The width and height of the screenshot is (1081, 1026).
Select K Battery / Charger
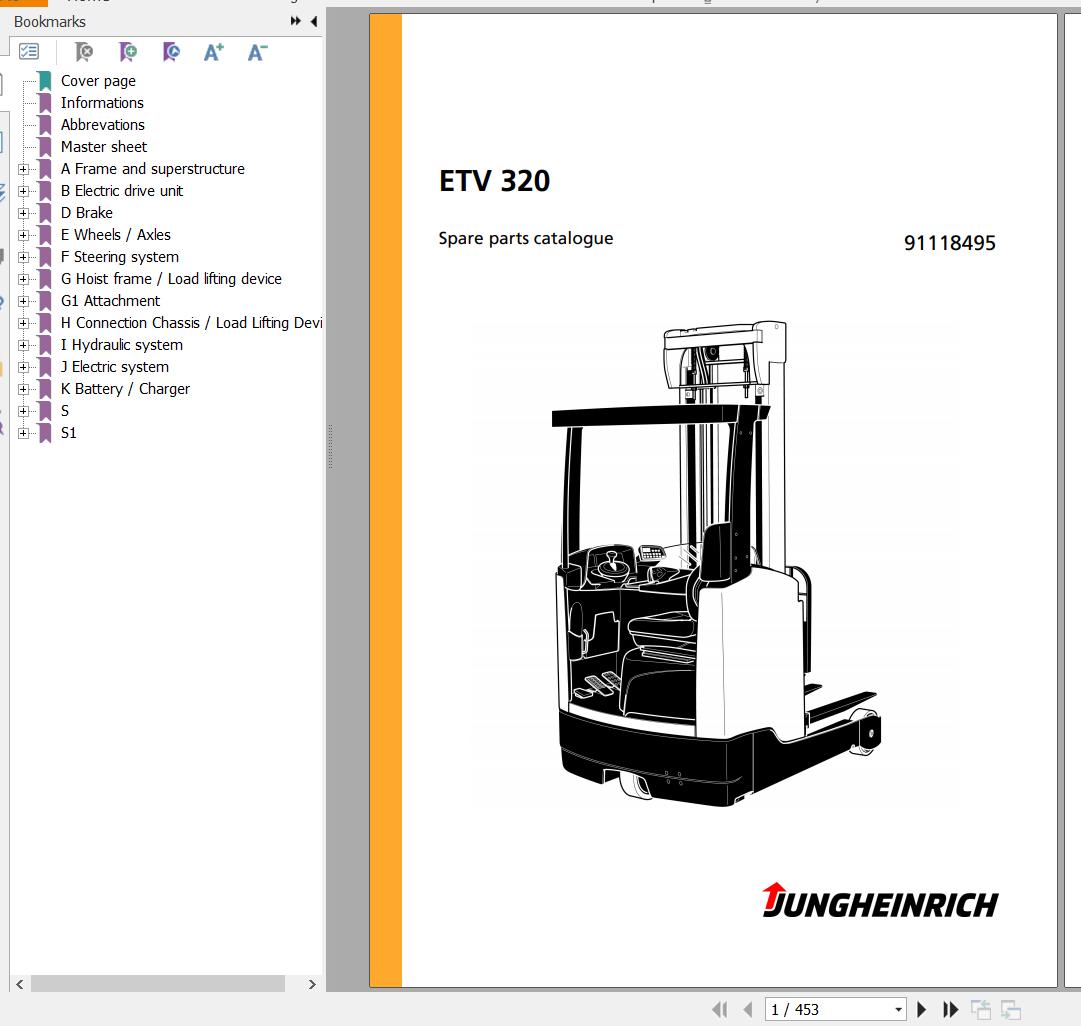click(x=125, y=390)
